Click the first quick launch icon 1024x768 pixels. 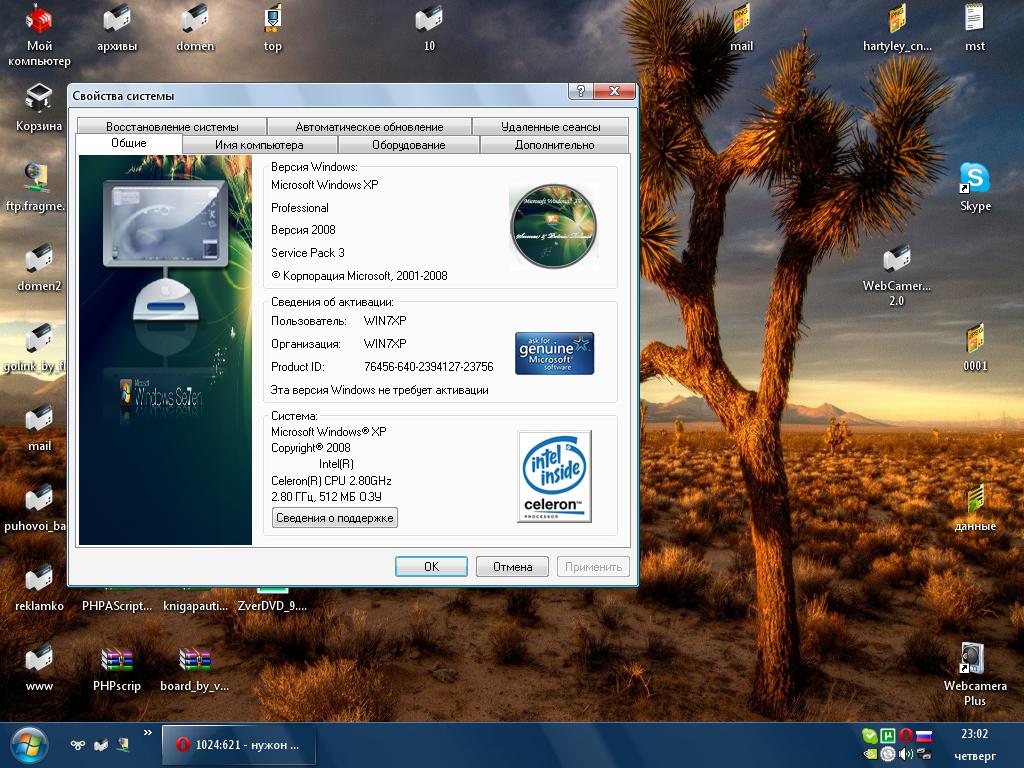pos(78,745)
